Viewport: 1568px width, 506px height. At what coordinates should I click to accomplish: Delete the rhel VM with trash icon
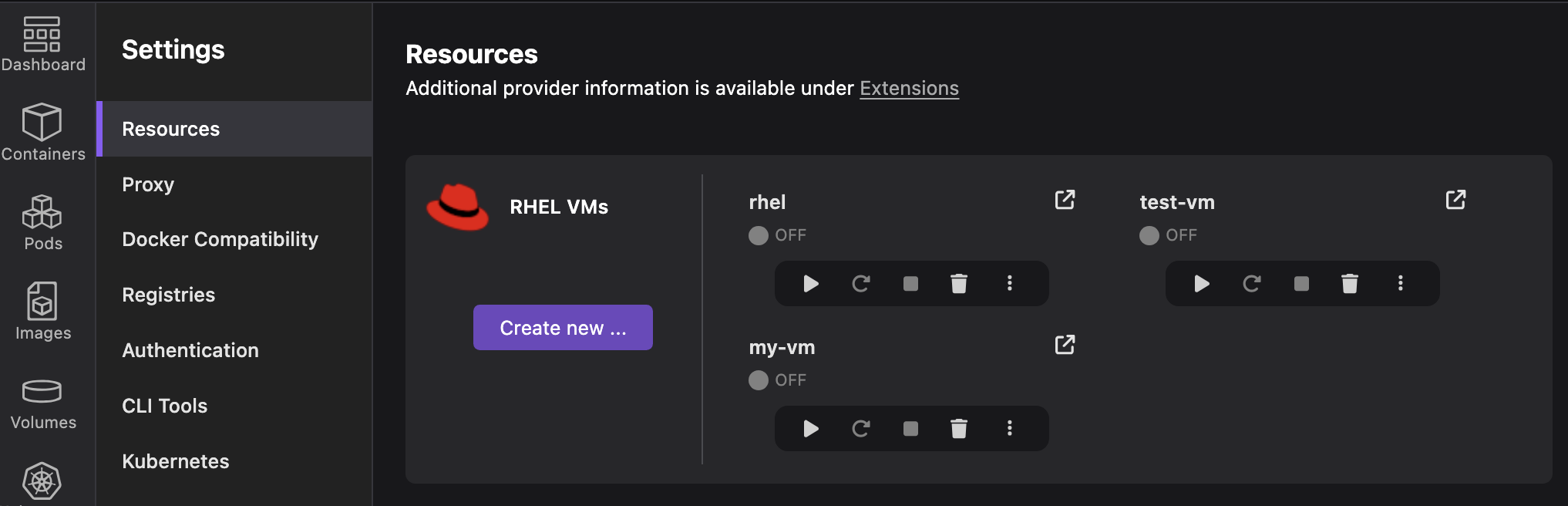pos(959,284)
